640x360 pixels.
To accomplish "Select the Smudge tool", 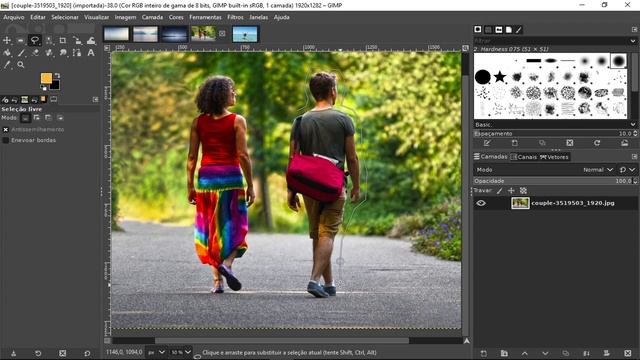I will coord(63,53).
